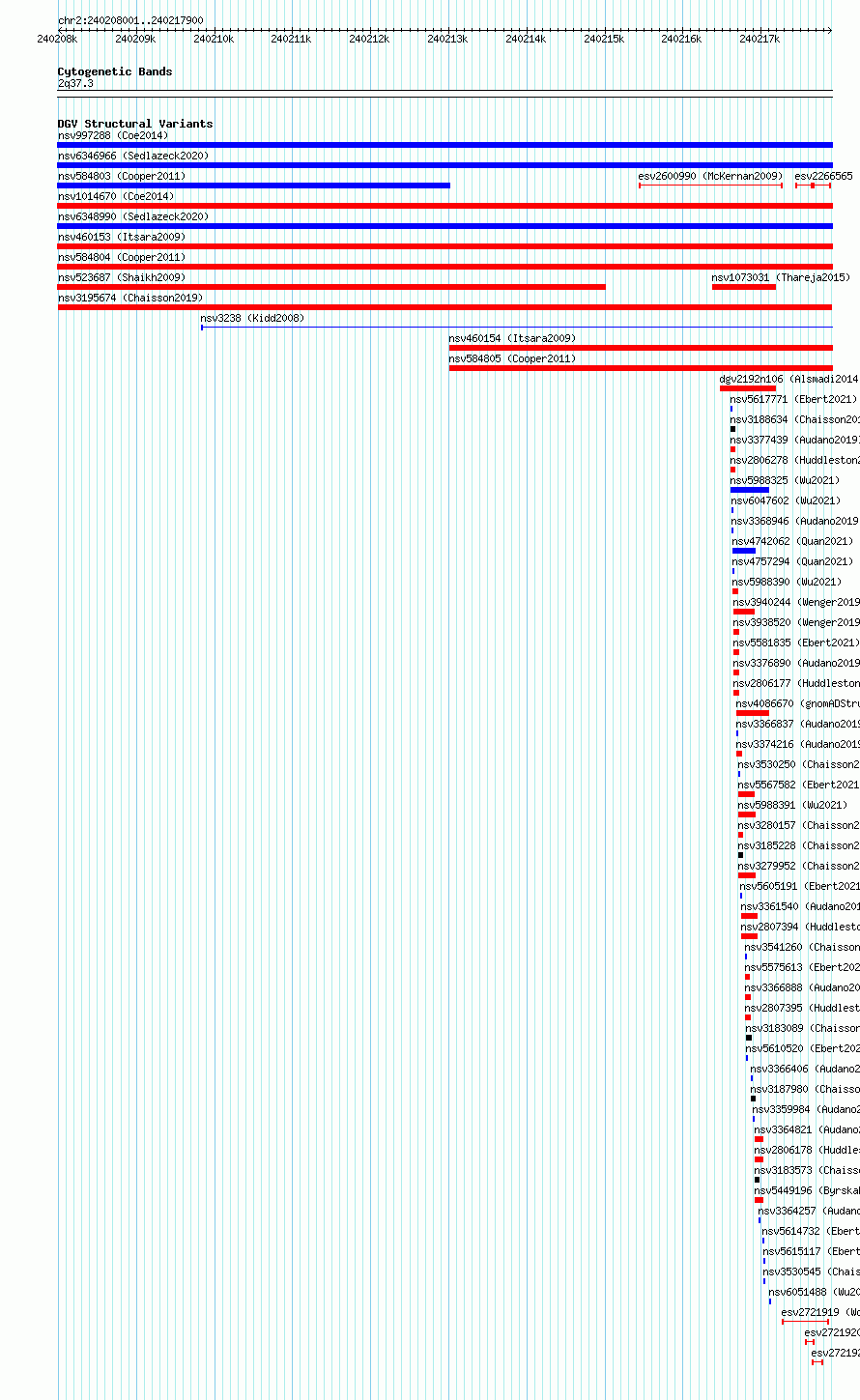860x1400 pixels.
Task: Open variant nsv584804 (Cooper2011)
Action: [122, 257]
